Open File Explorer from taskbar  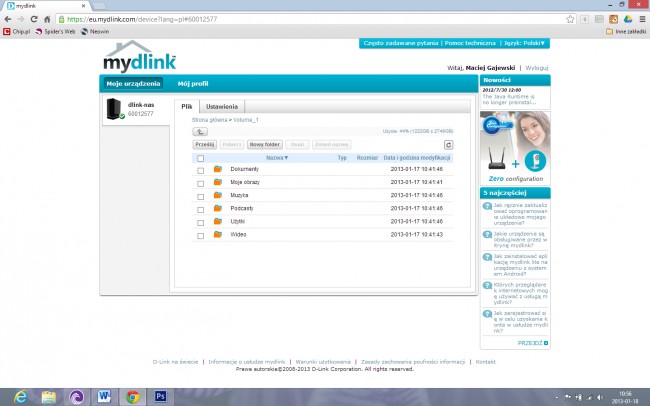49,397
